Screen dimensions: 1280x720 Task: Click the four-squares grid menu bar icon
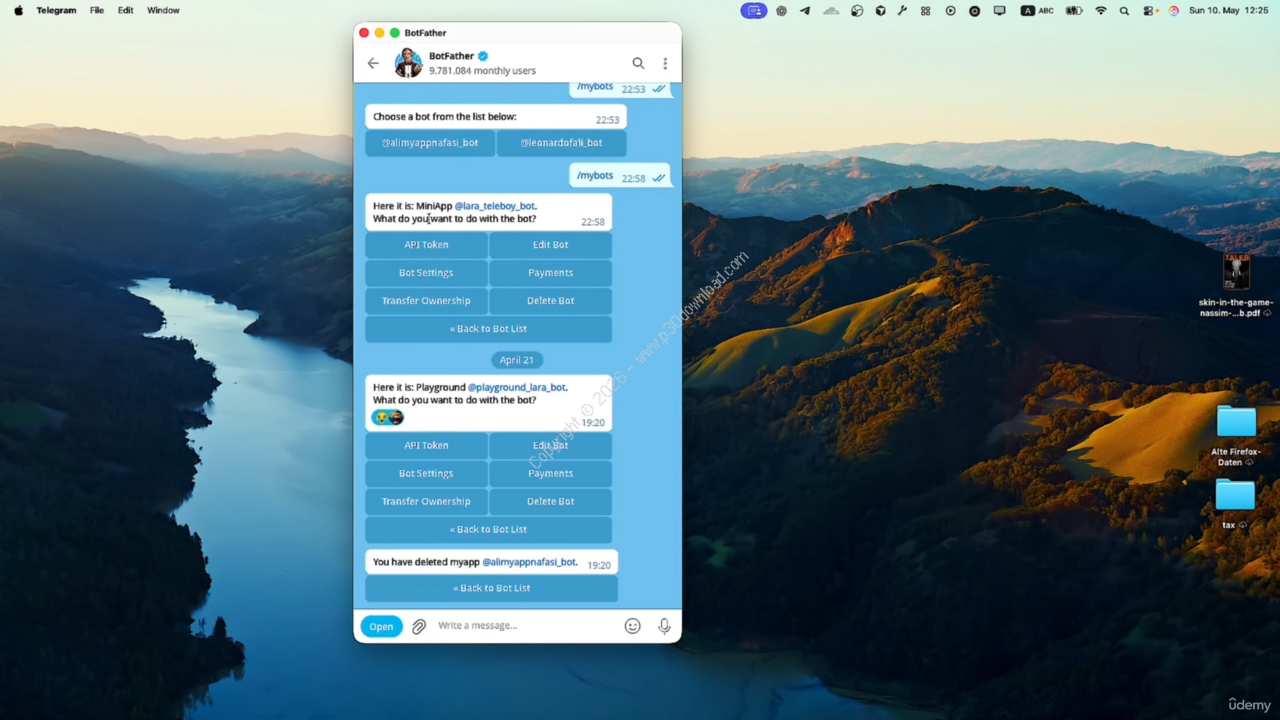[x=926, y=11]
